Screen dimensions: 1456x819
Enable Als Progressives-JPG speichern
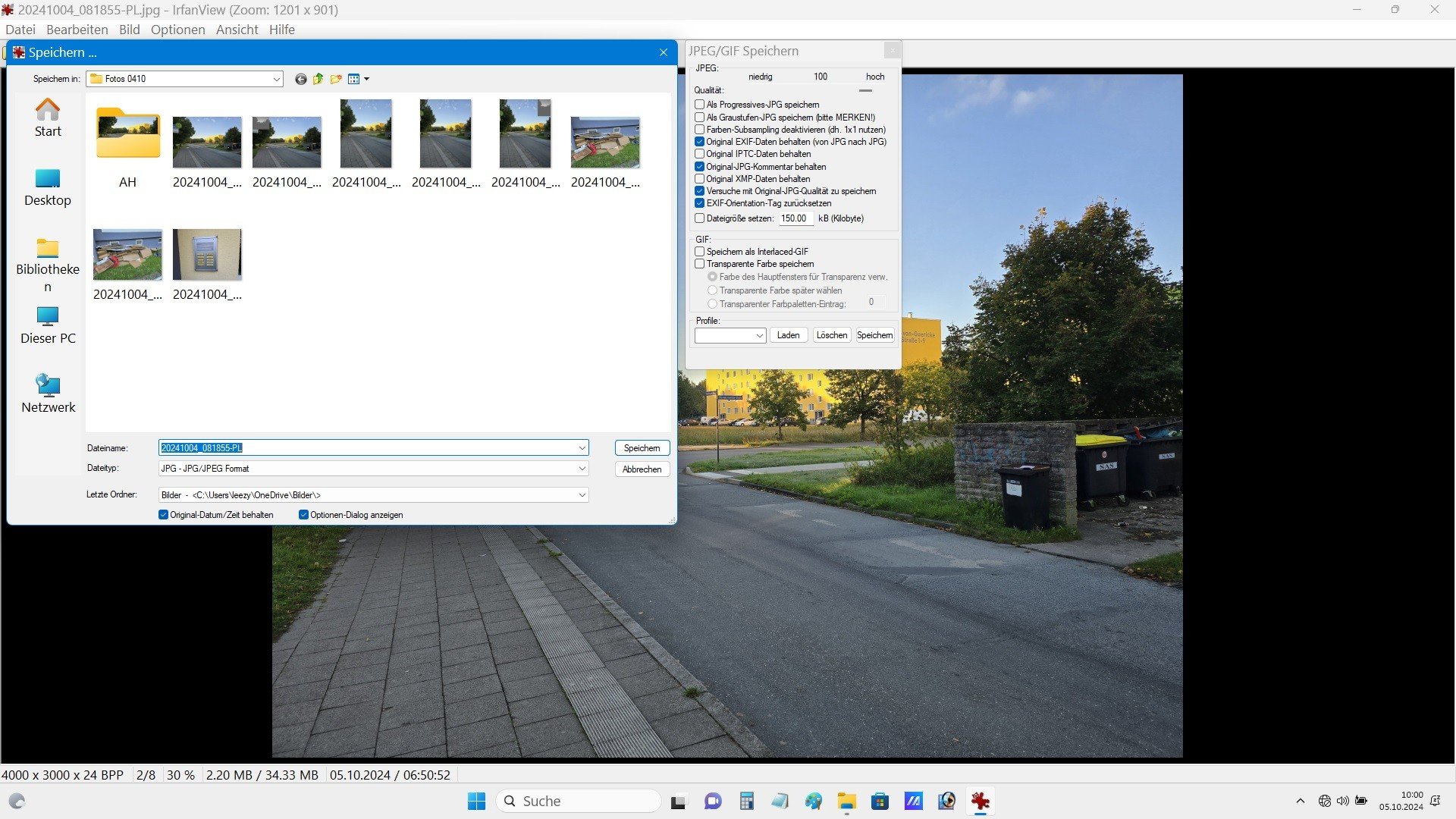[700, 105]
